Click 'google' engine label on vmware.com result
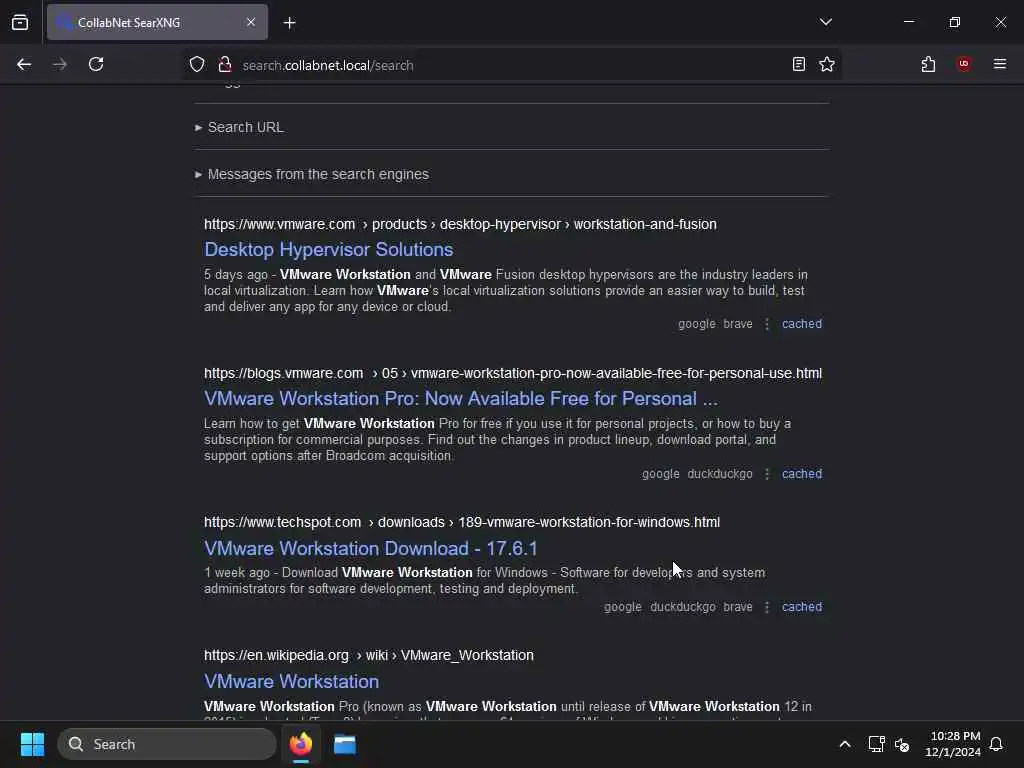The image size is (1024, 768). point(696,324)
